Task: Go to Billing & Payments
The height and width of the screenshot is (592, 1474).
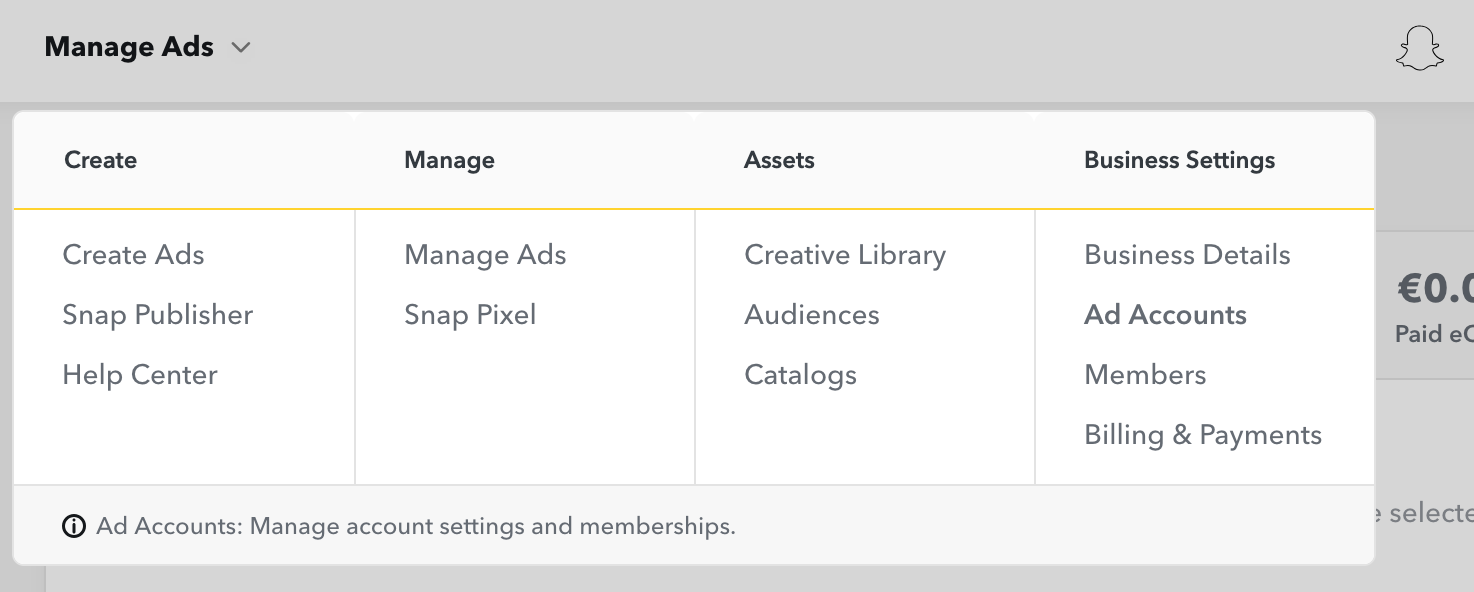Action: [1203, 435]
